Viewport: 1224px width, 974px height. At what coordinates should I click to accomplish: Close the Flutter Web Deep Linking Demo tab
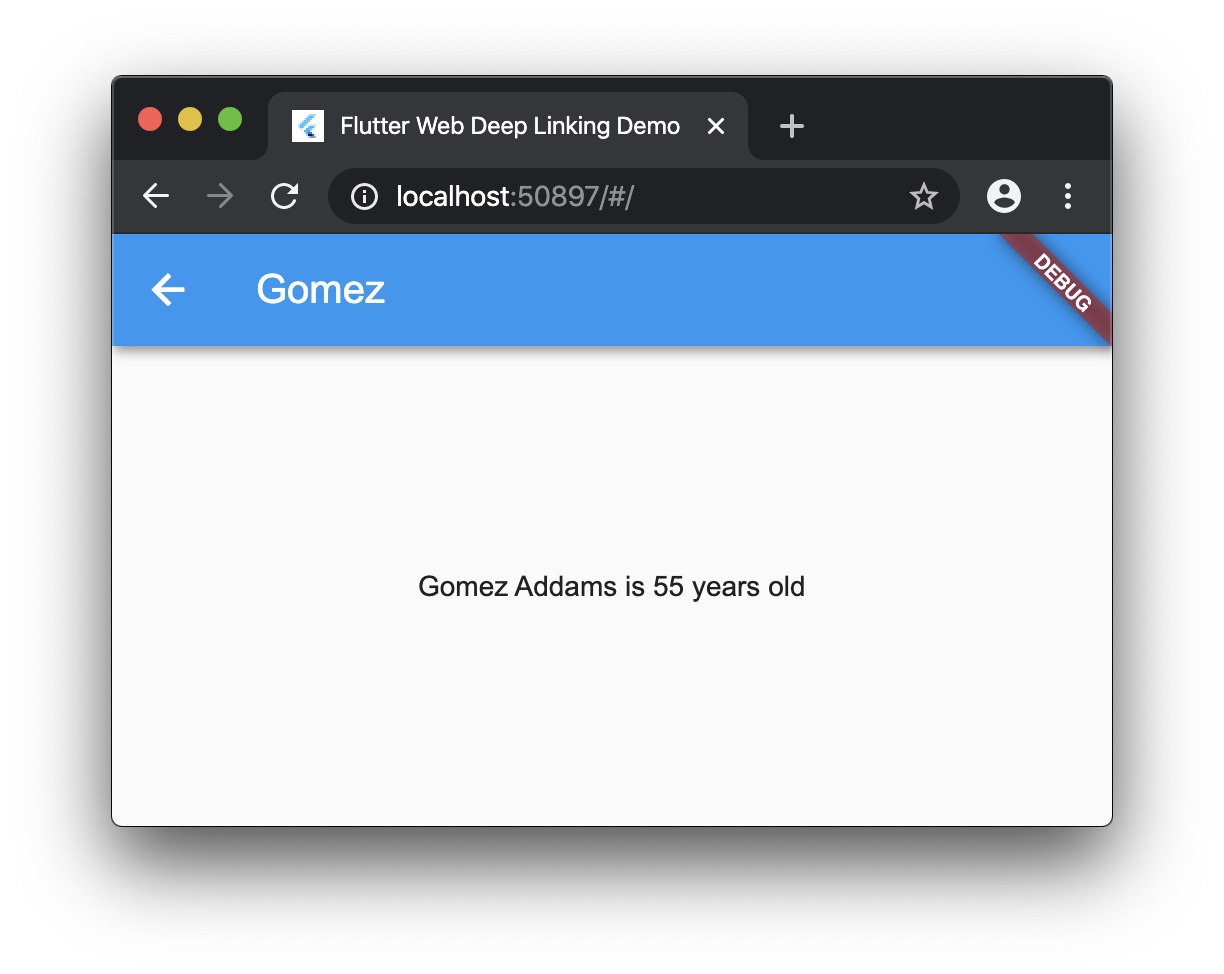(716, 126)
